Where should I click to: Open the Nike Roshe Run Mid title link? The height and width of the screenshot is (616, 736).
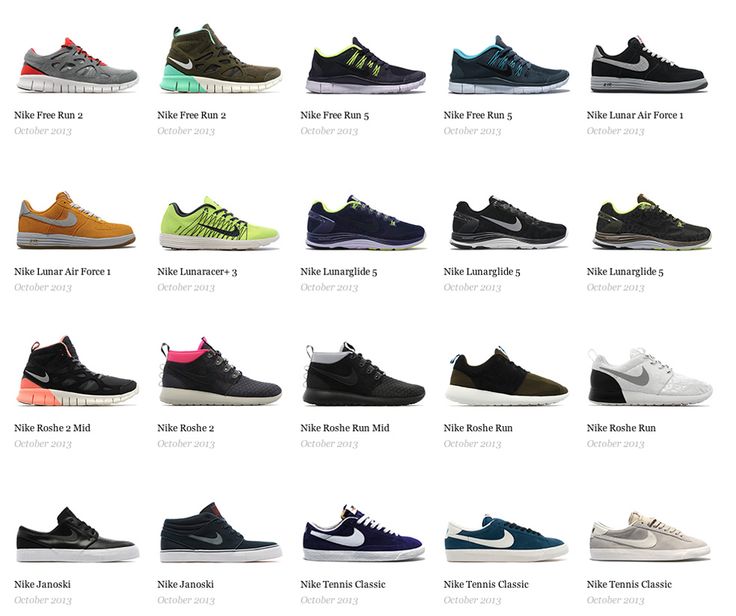tap(345, 428)
